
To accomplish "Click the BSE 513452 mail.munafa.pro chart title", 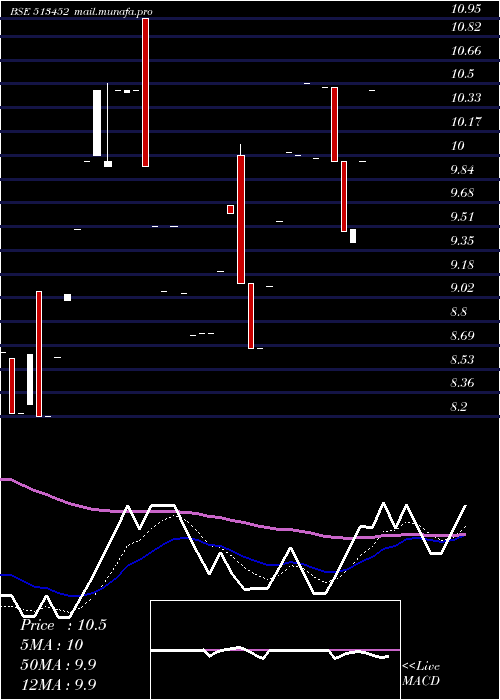I will point(82,12).
